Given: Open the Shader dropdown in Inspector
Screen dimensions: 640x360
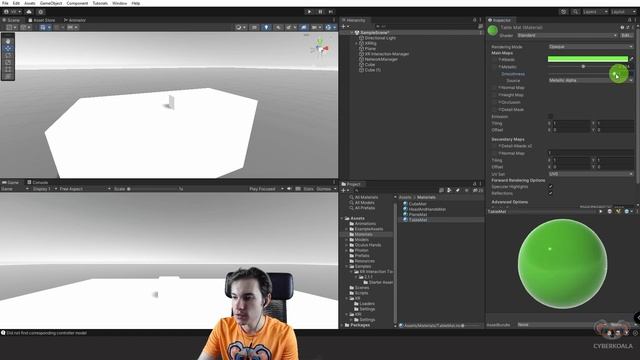Looking at the screenshot, I should 567,36.
